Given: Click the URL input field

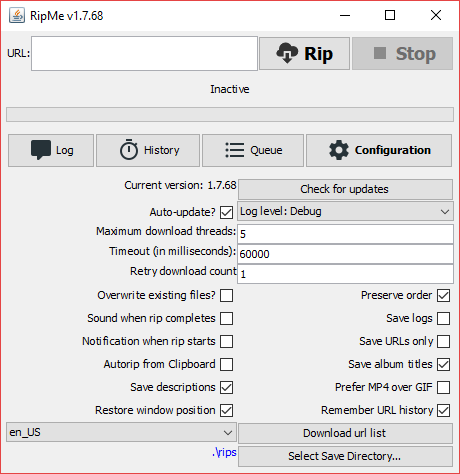Looking at the screenshot, I should click(x=144, y=53).
